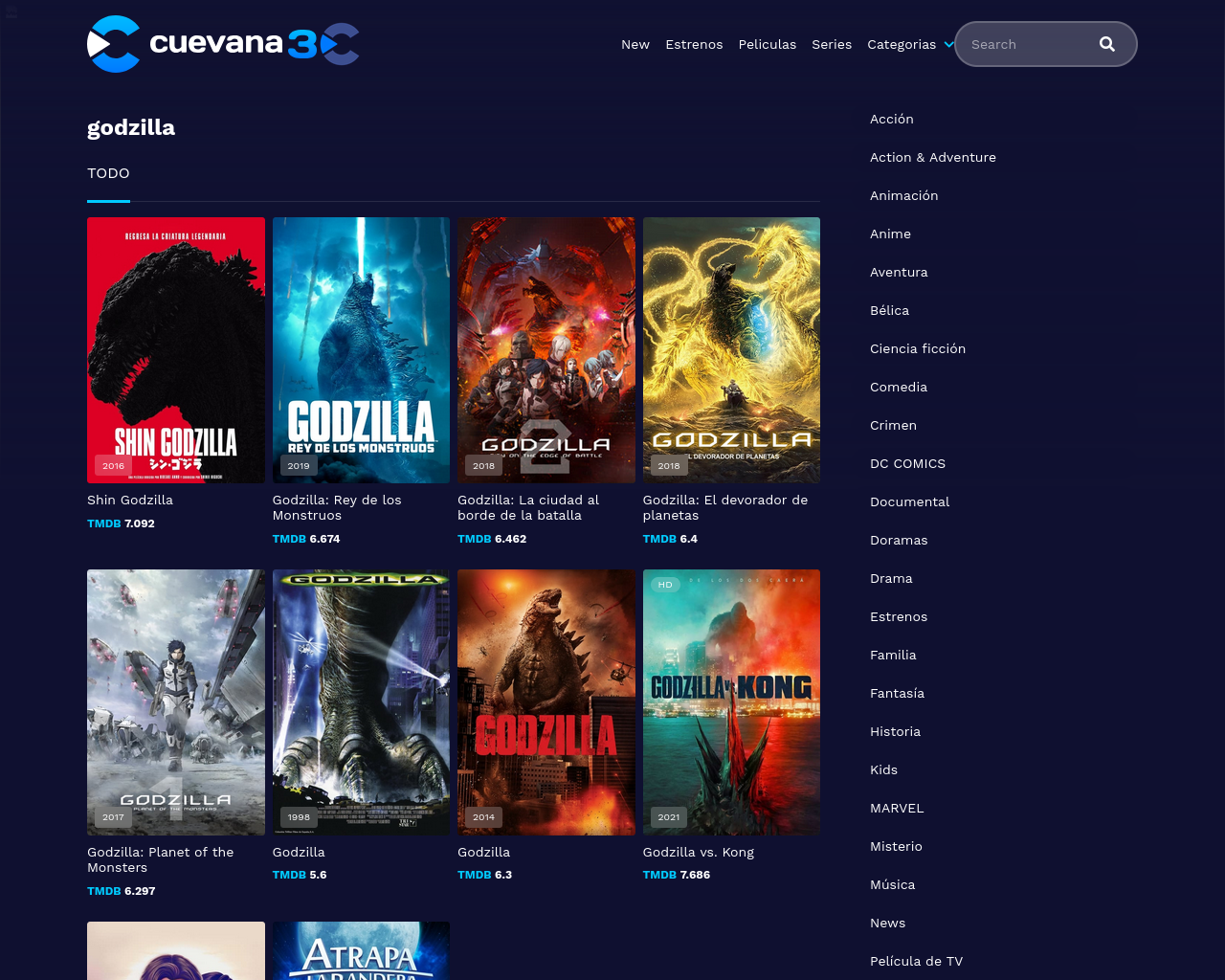Screen dimensions: 1225x980
Task: Open the Ciencia ficción category
Action: click(918, 348)
